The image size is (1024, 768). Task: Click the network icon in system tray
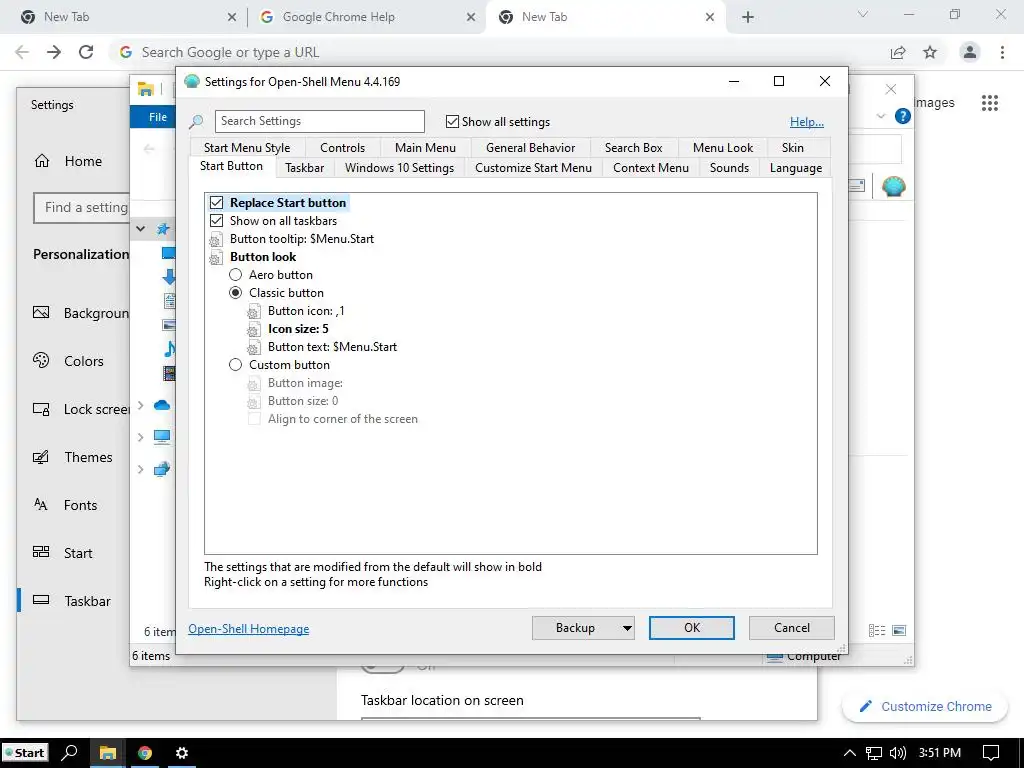coord(874,753)
